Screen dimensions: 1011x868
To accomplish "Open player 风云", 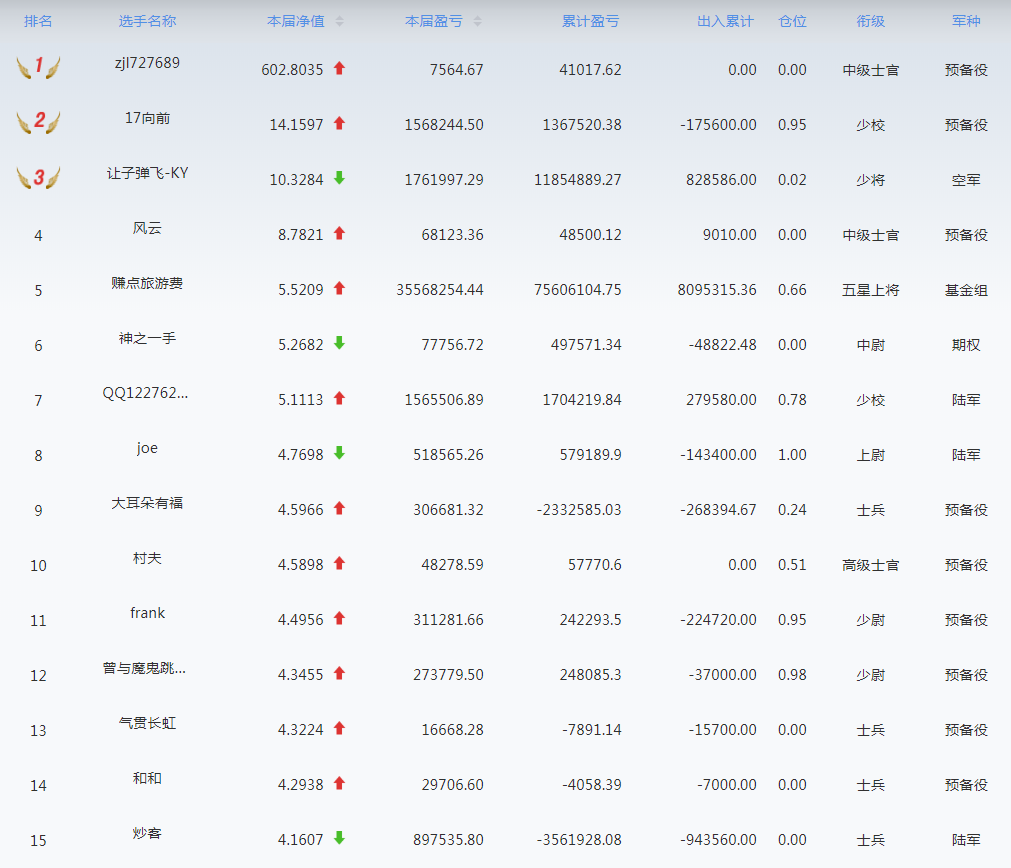I will pyautogui.click(x=147, y=228).
